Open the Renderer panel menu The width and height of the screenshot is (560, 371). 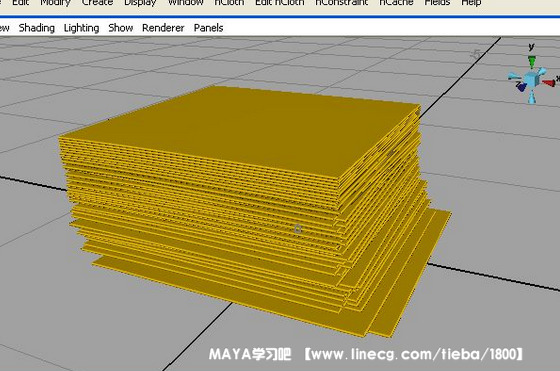163,28
